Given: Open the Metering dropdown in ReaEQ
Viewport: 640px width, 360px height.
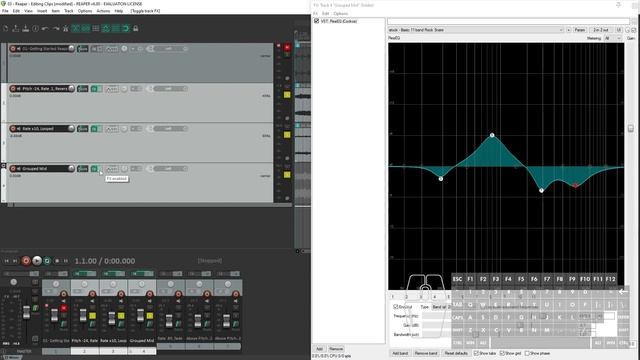Looking at the screenshot, I should 612,38.
